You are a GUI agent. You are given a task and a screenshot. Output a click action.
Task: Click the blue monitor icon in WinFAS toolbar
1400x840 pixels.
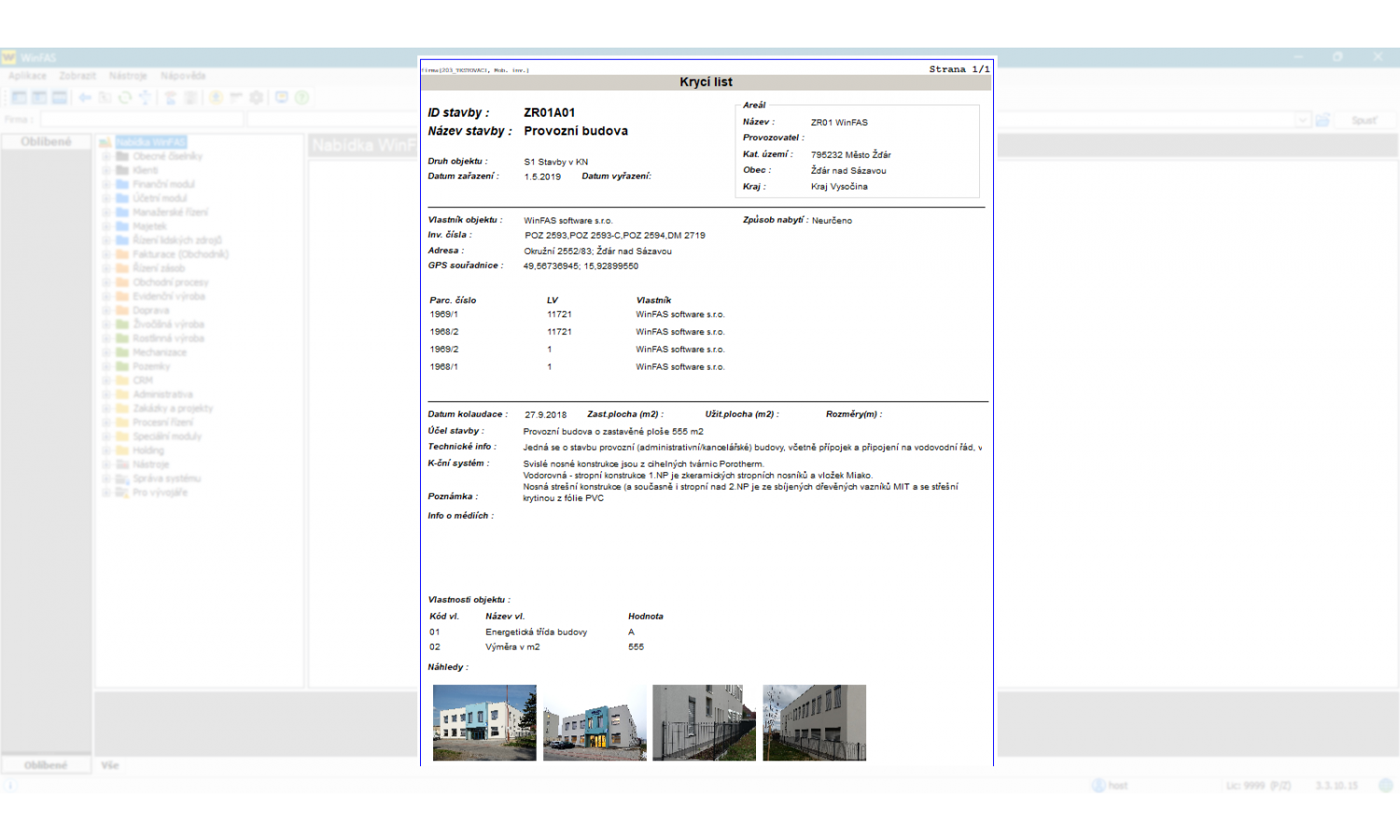282,97
